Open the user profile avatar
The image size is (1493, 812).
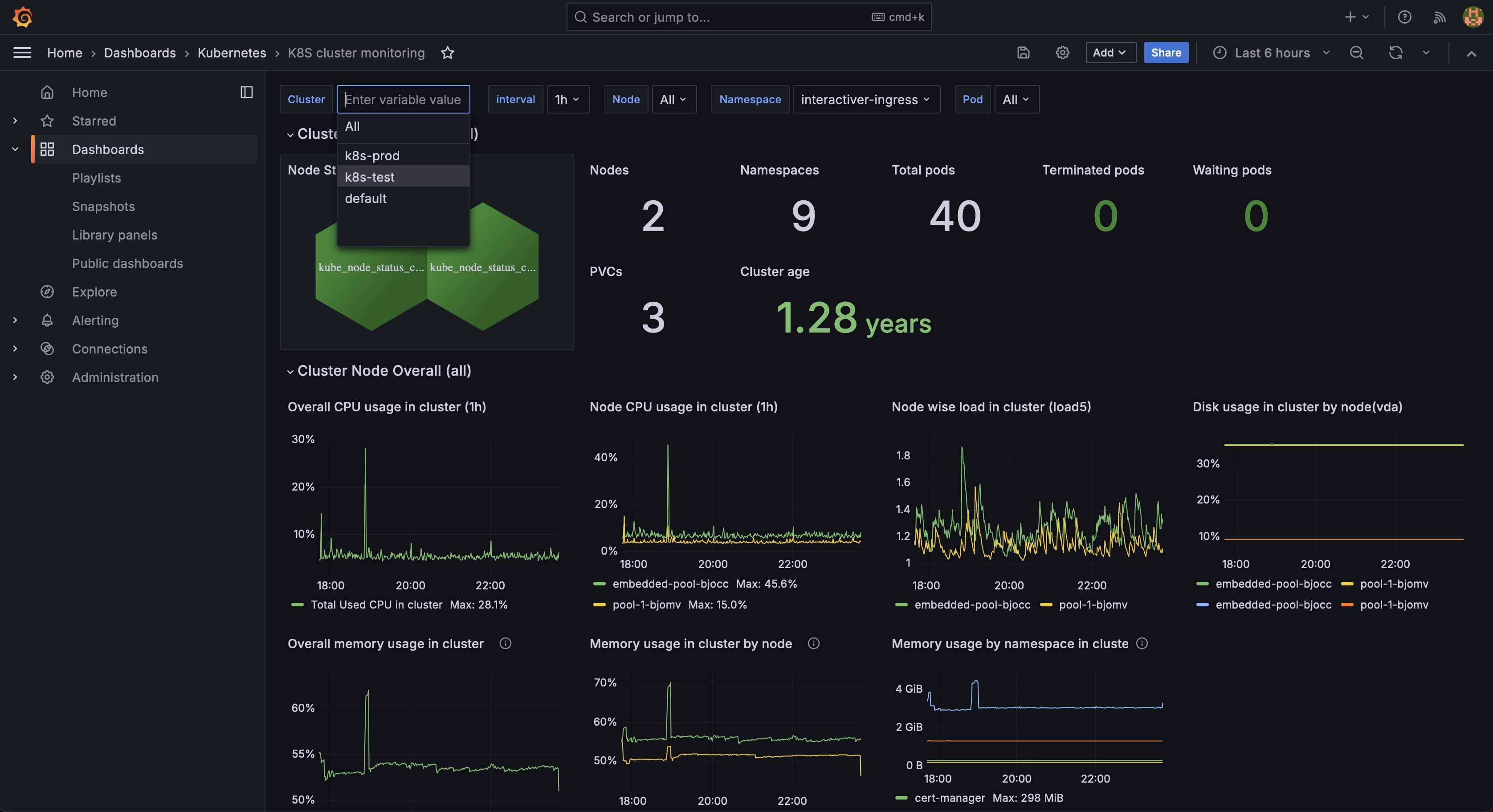(x=1473, y=17)
